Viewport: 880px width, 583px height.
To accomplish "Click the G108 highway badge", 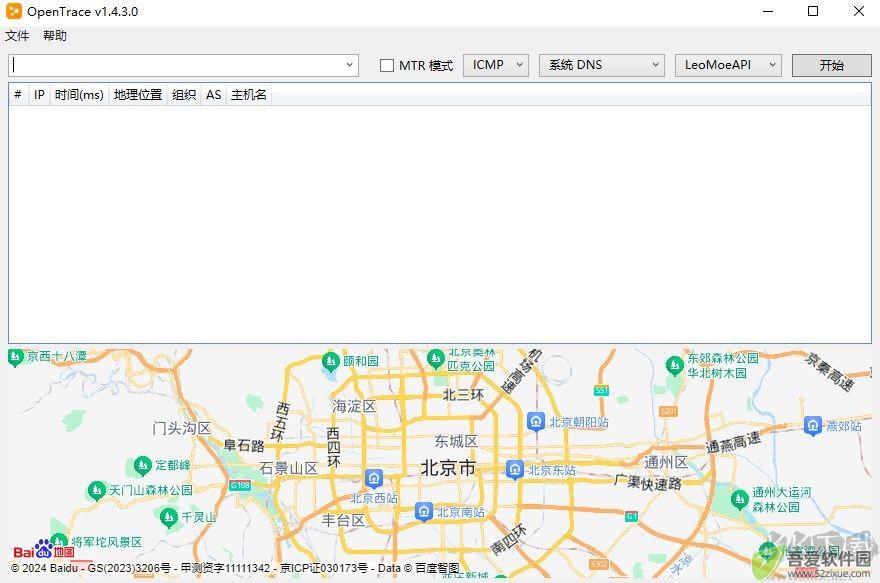I will (240, 485).
